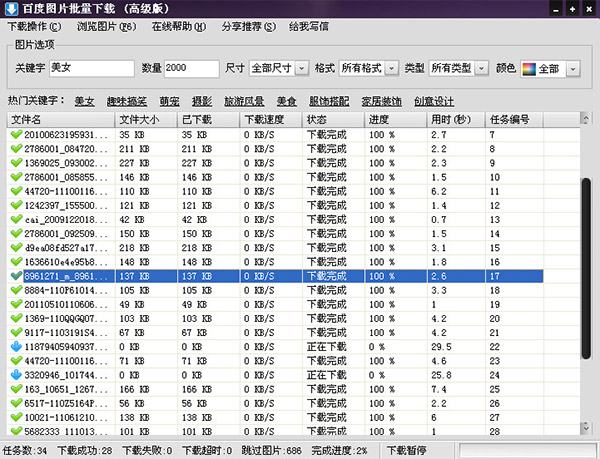
Task: Click green checkmark icon of task 27 row
Action: tap(16, 417)
